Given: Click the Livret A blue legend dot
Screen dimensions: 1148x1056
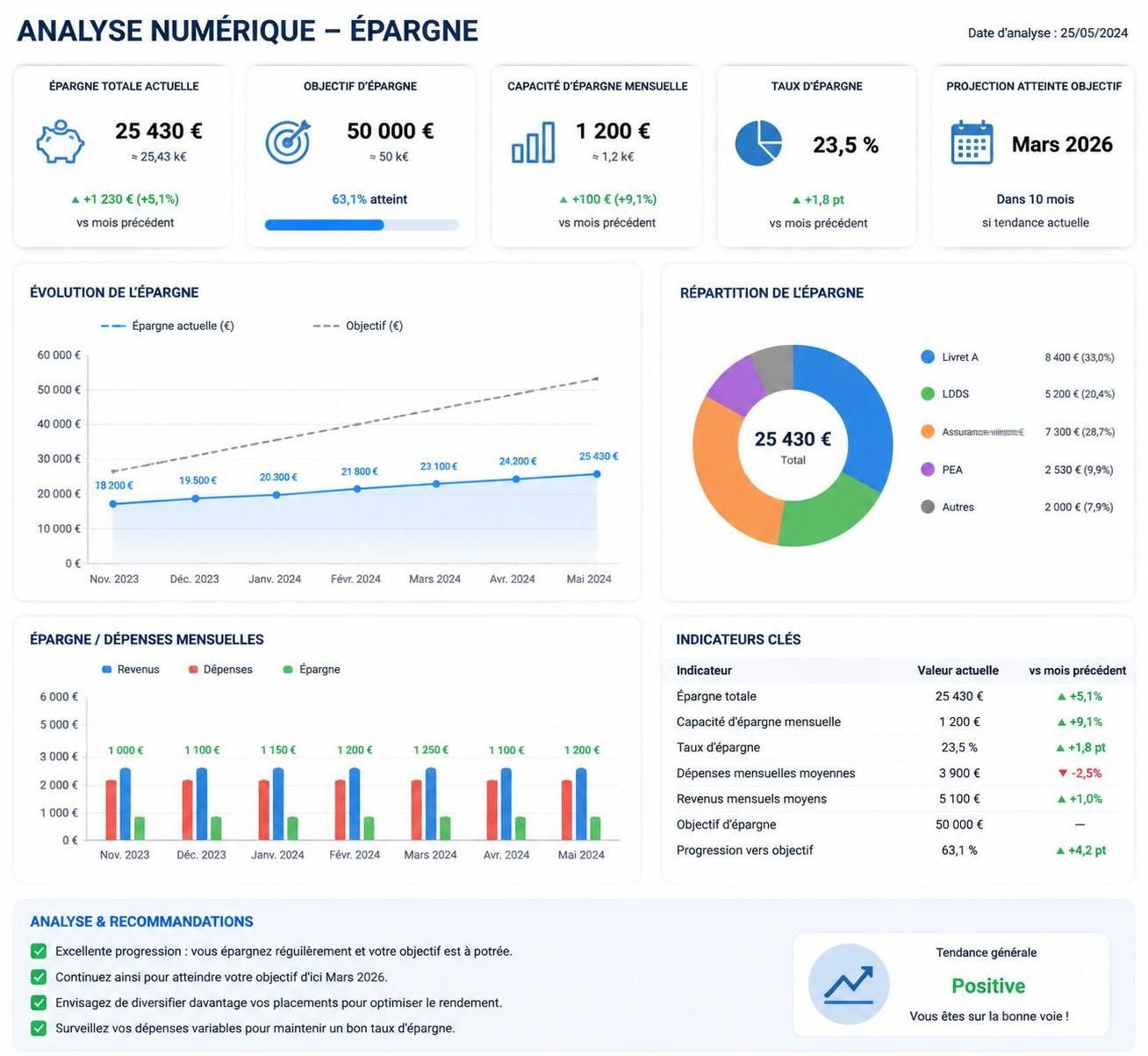Looking at the screenshot, I should coord(928,357).
